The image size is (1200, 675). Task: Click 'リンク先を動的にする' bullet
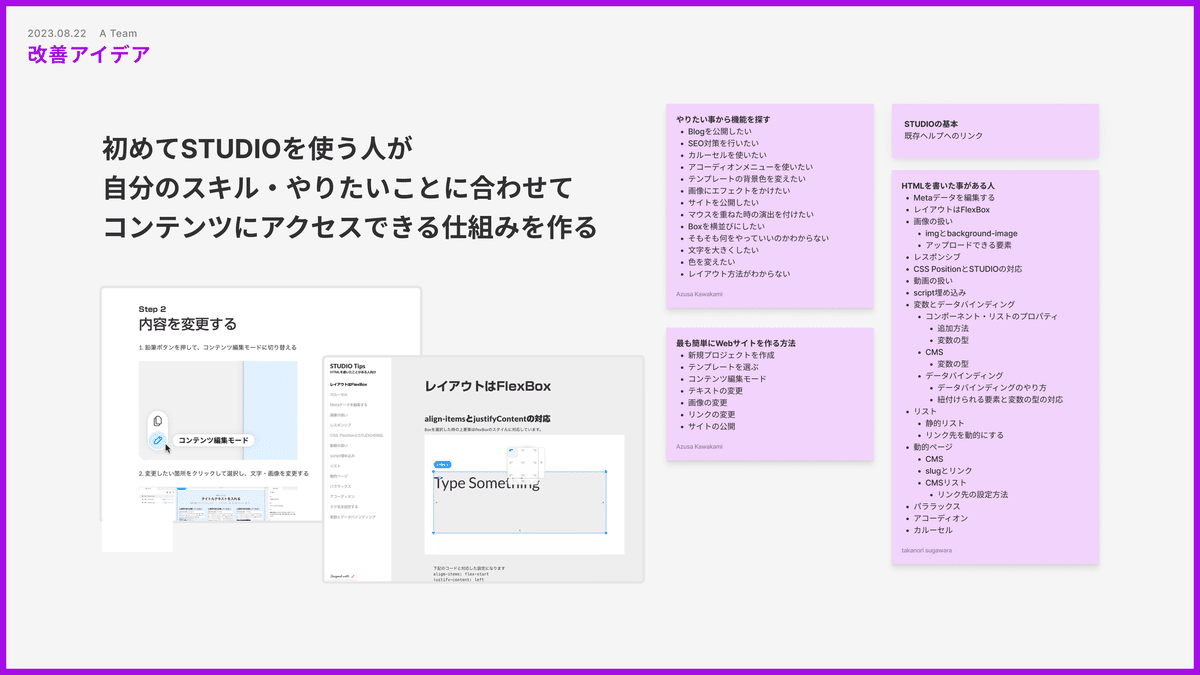[x=965, y=435]
